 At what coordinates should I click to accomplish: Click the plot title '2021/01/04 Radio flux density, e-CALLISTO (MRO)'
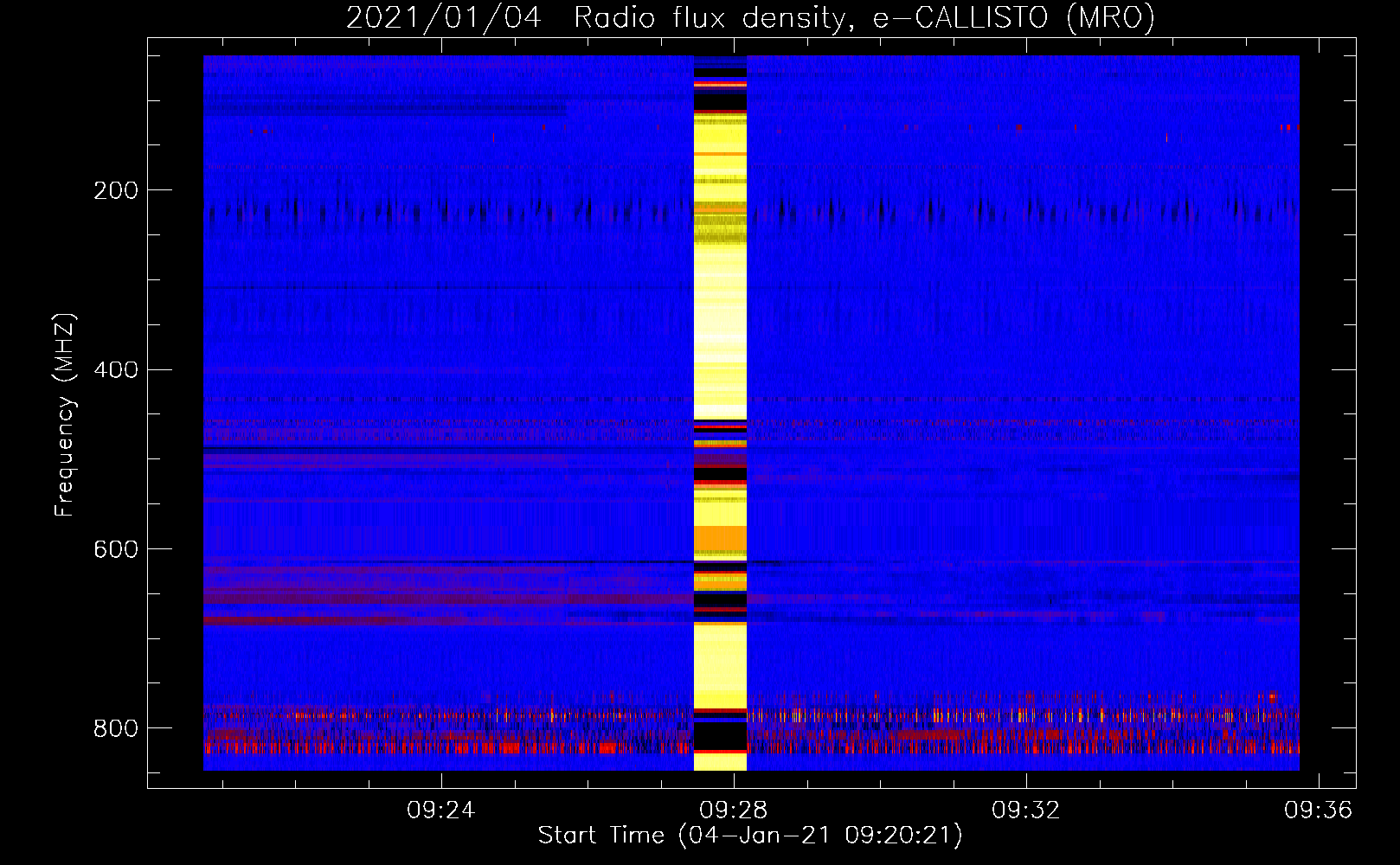coord(750,17)
